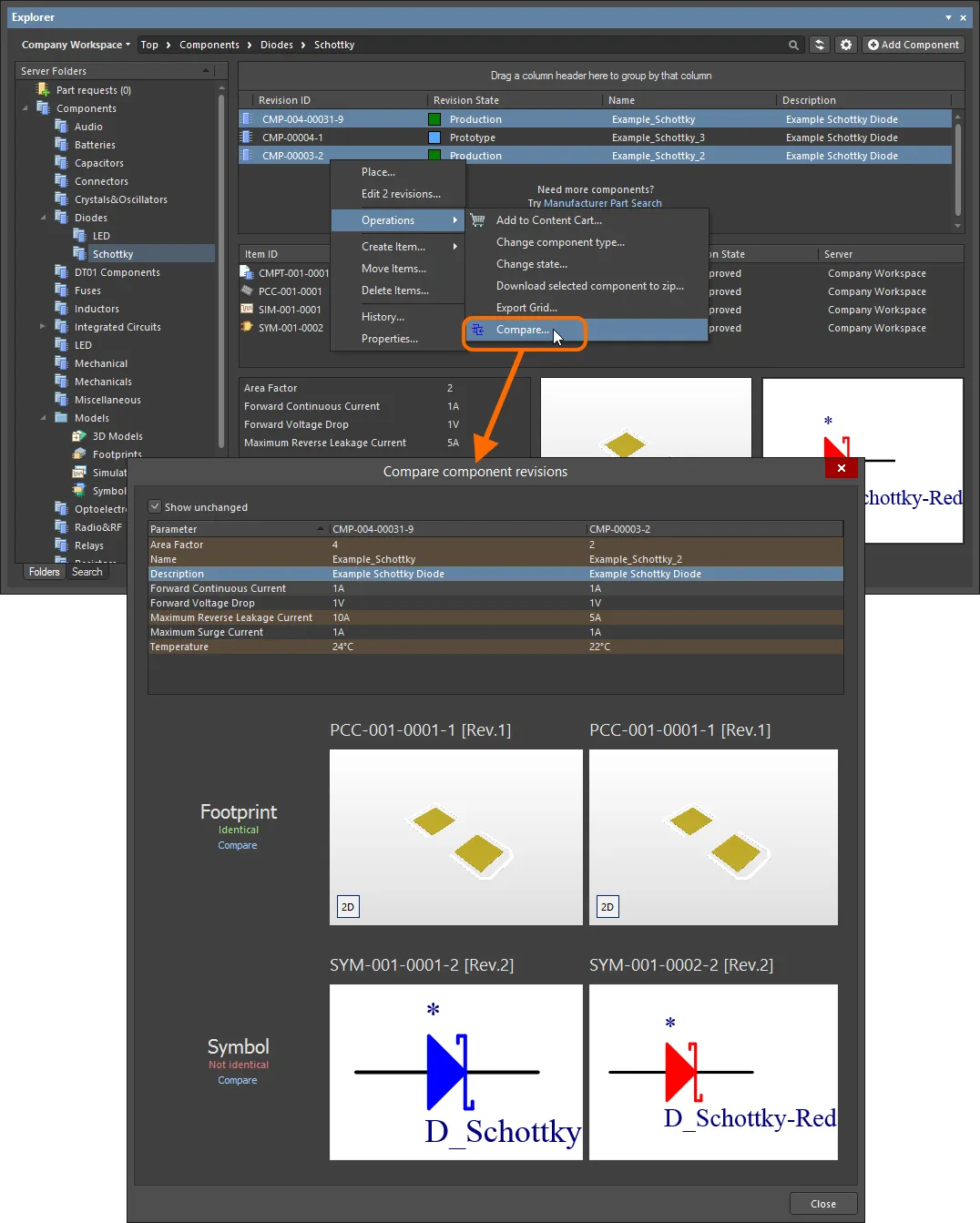The height and width of the screenshot is (1223, 980).
Task: Click the simulation icon of SIM-001-0001
Action: pos(246,309)
